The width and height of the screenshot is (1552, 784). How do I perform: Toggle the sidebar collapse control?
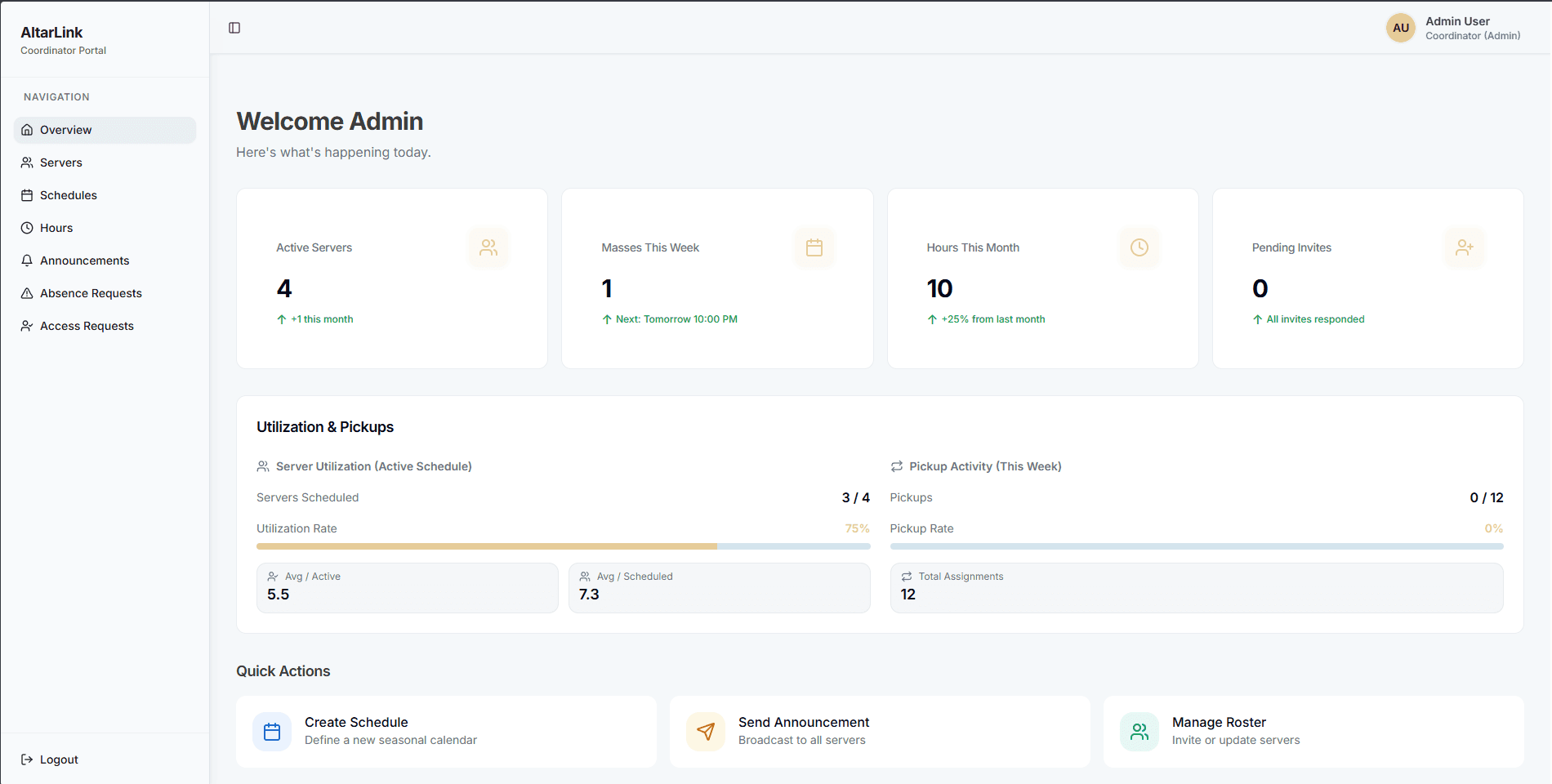point(234,27)
